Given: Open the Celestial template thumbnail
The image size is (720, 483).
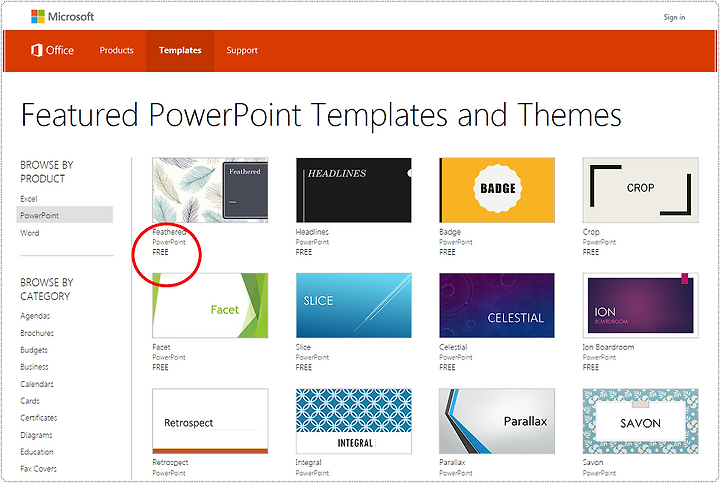Looking at the screenshot, I should [497, 305].
